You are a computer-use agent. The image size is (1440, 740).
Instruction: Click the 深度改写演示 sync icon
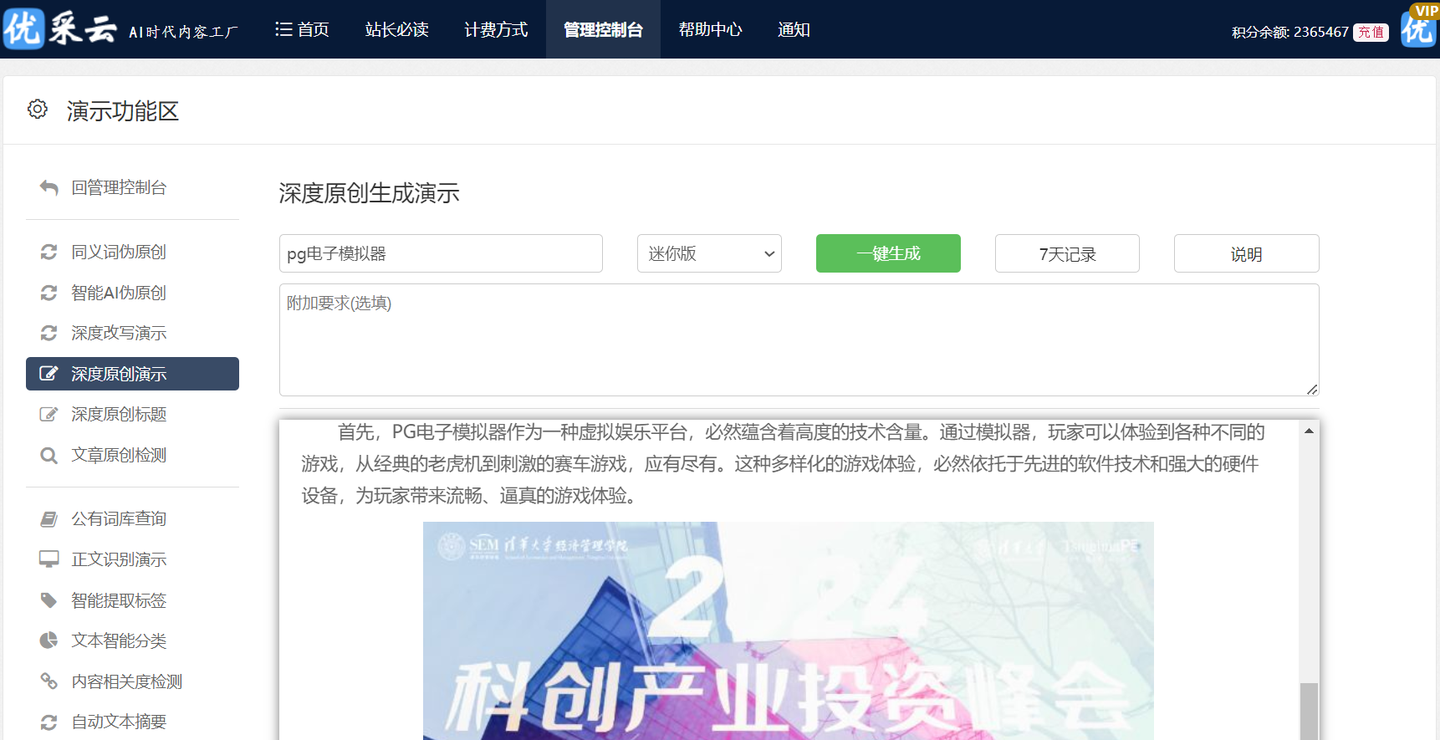click(48, 332)
